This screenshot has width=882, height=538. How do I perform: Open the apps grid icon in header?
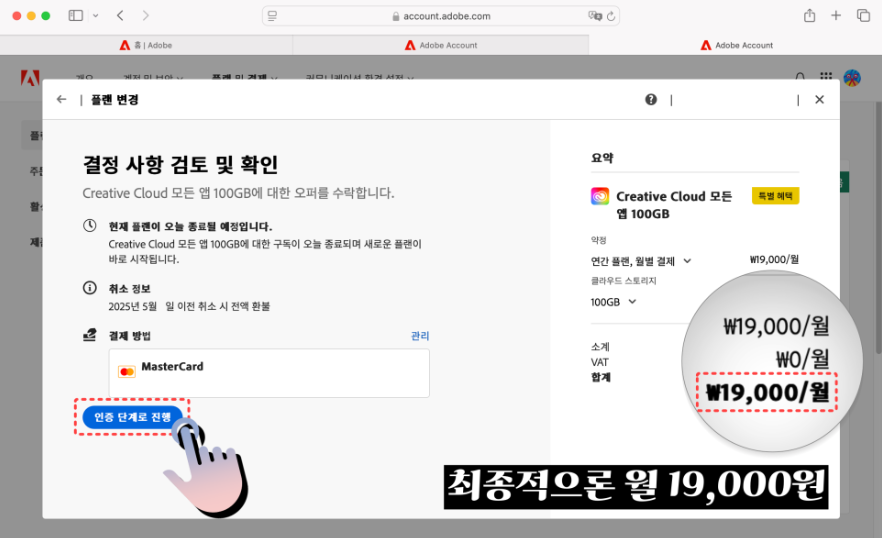click(x=826, y=76)
